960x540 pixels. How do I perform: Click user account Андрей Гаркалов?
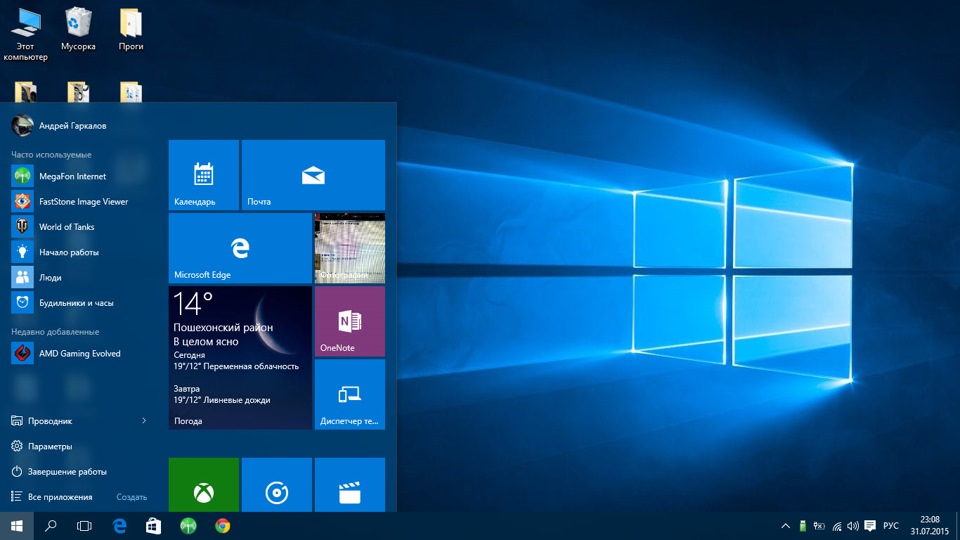tap(59, 126)
